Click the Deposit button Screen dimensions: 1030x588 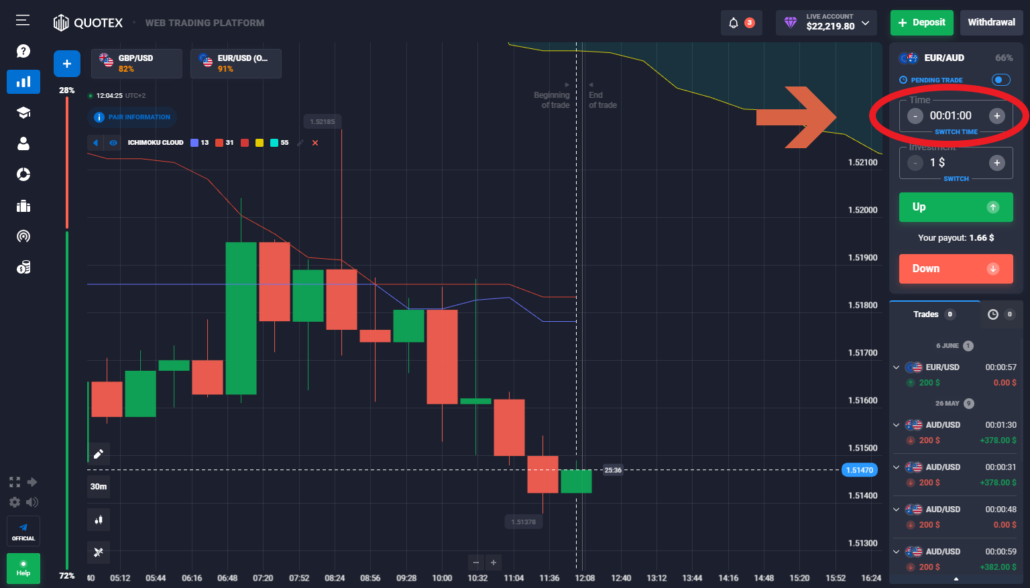tap(921, 22)
